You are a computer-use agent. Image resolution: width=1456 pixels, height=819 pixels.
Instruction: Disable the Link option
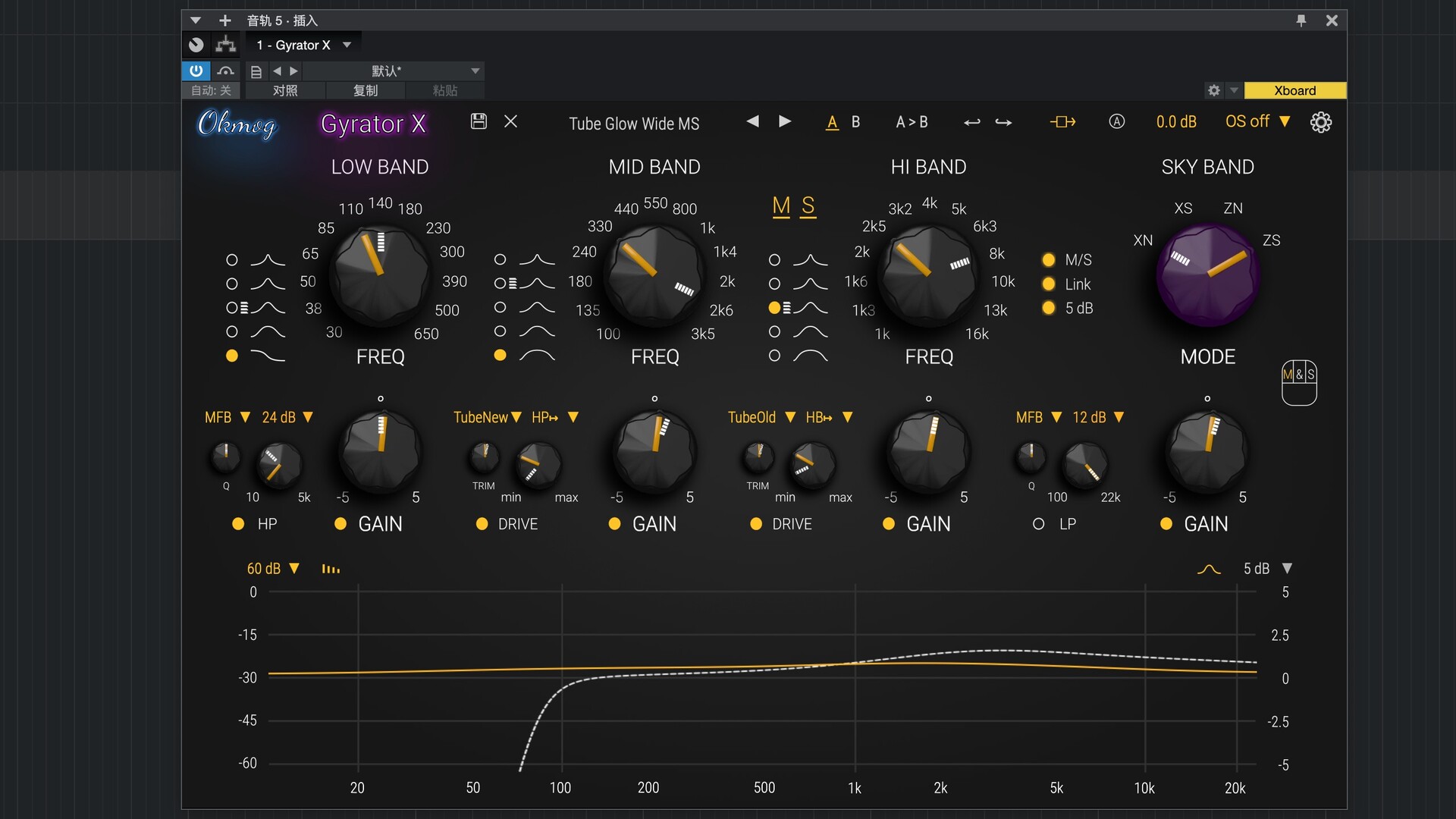click(x=1049, y=284)
